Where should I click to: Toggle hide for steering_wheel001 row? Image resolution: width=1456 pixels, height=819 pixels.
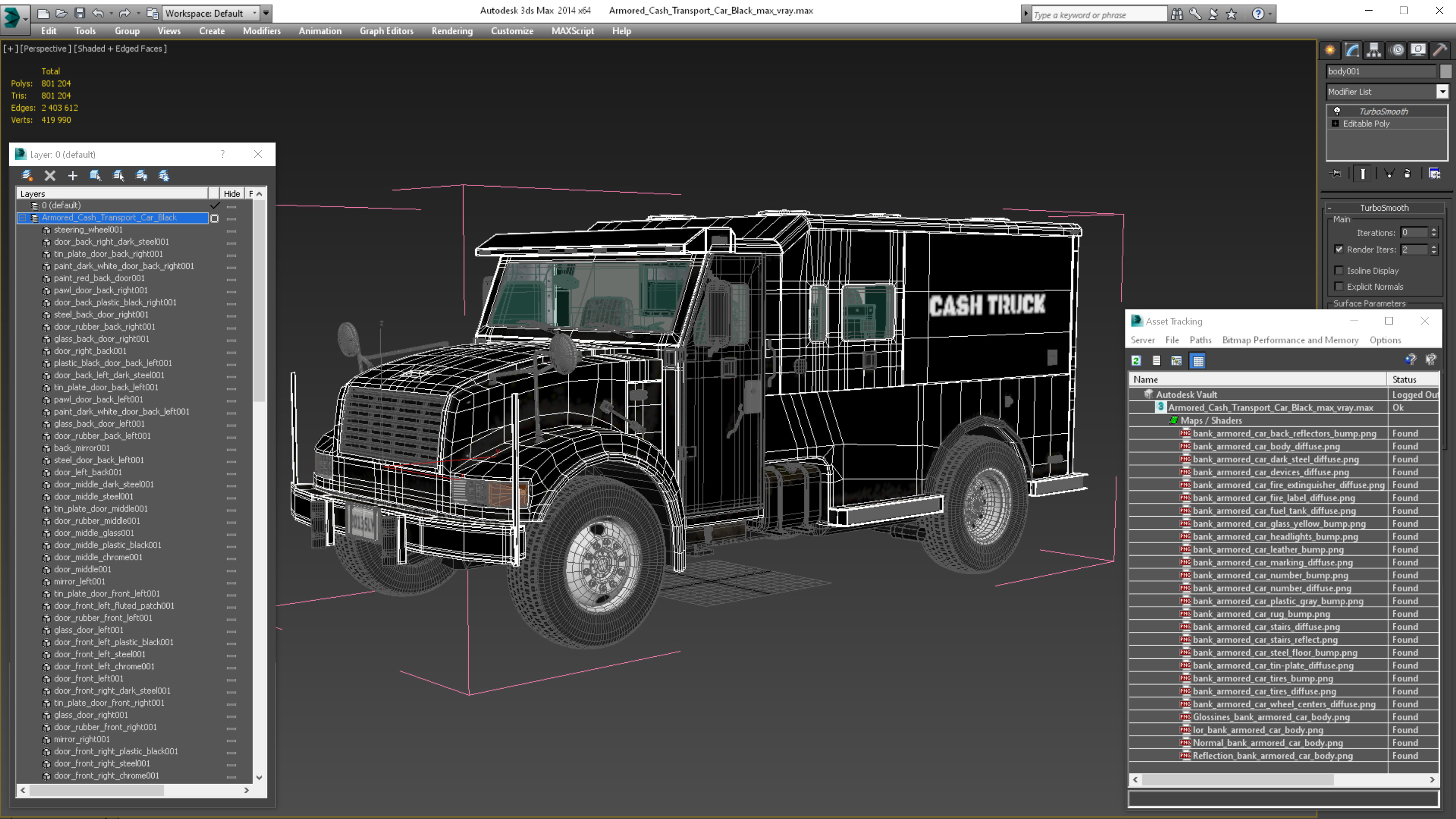tap(231, 230)
